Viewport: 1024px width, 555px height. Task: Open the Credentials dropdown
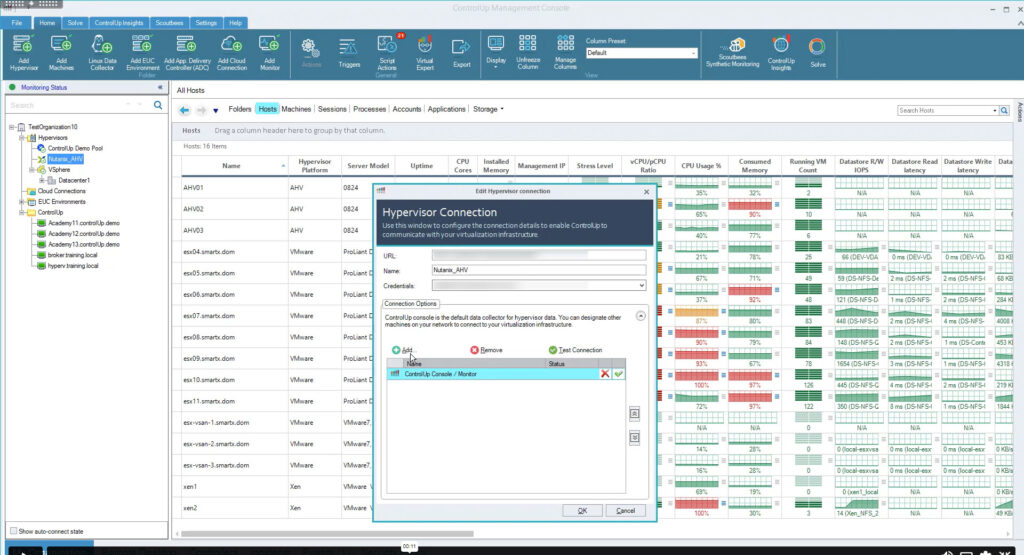pyautogui.click(x=640, y=285)
